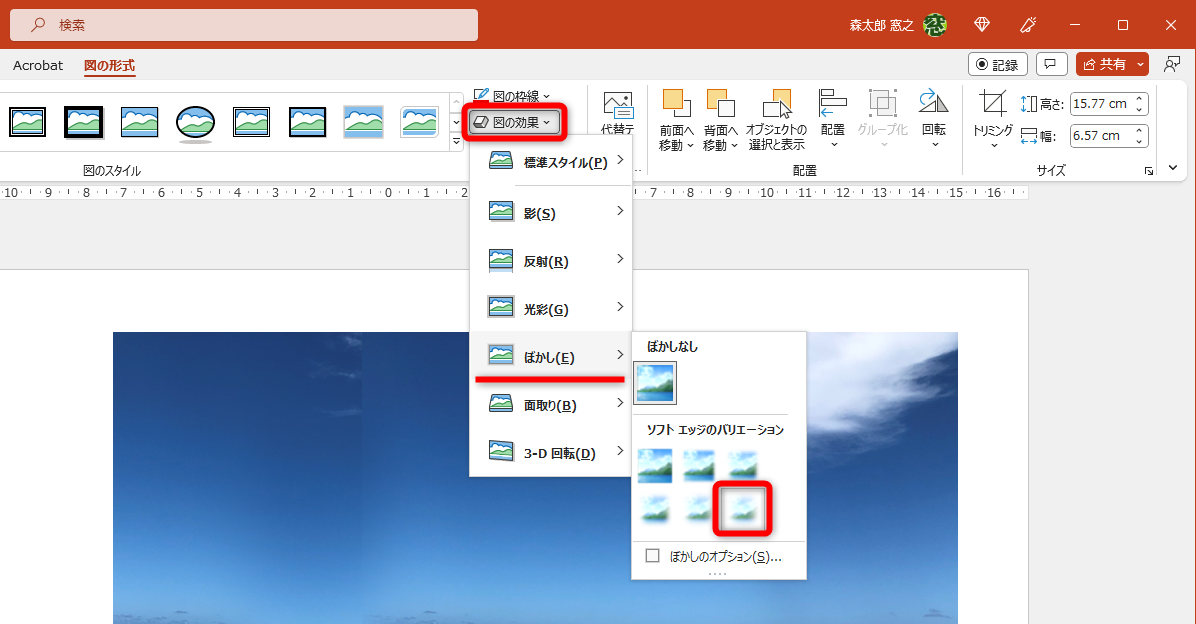The height and width of the screenshot is (624, 1196).
Task: Open 光彩(G) submenu
Action: 551,308
